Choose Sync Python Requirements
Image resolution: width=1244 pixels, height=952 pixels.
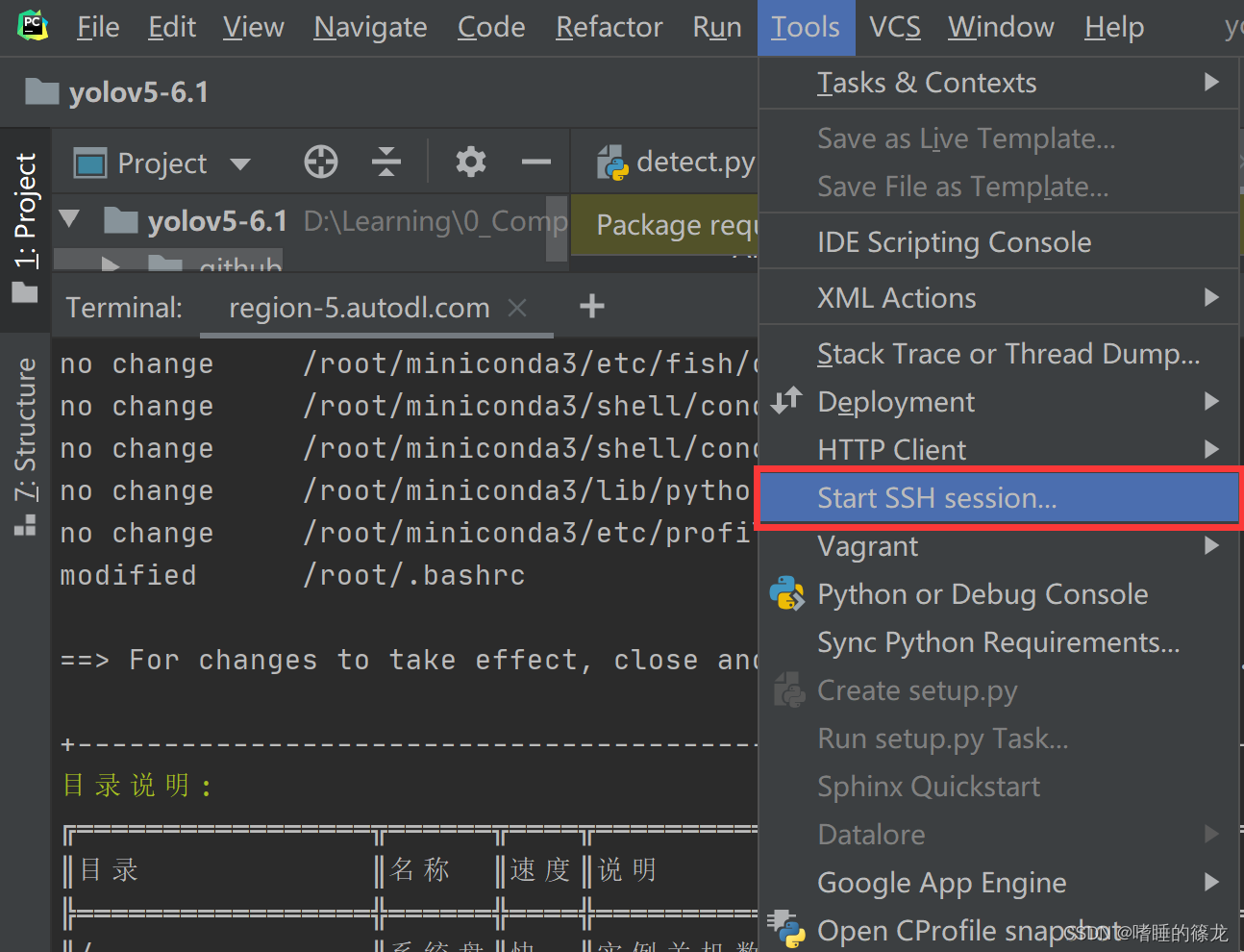tap(999, 642)
